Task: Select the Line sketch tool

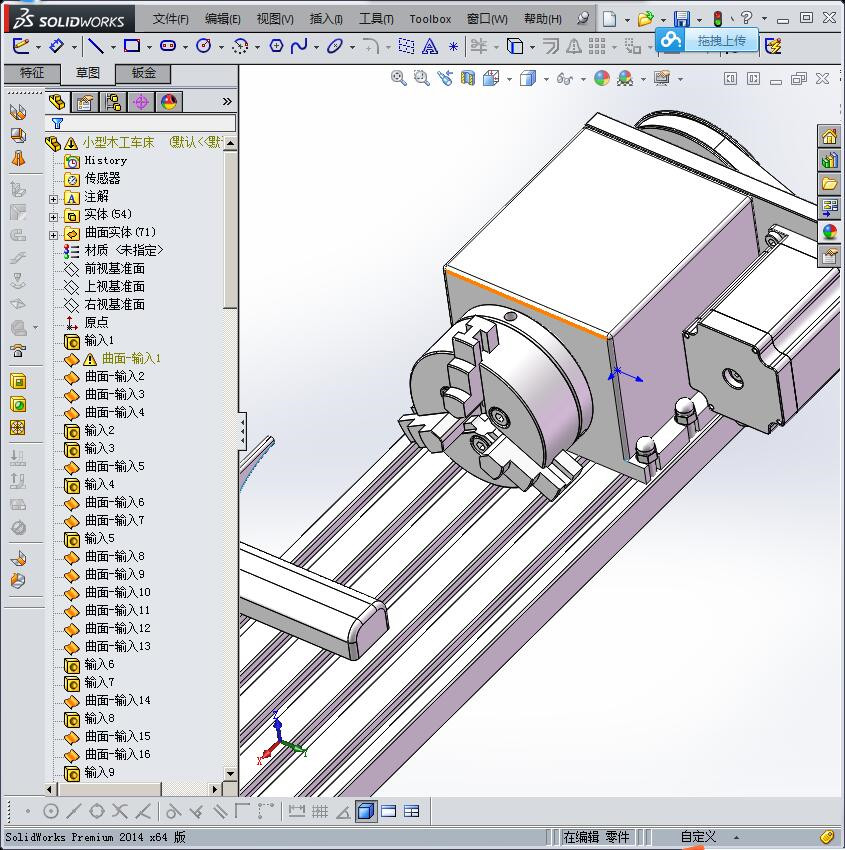Action: pos(94,46)
